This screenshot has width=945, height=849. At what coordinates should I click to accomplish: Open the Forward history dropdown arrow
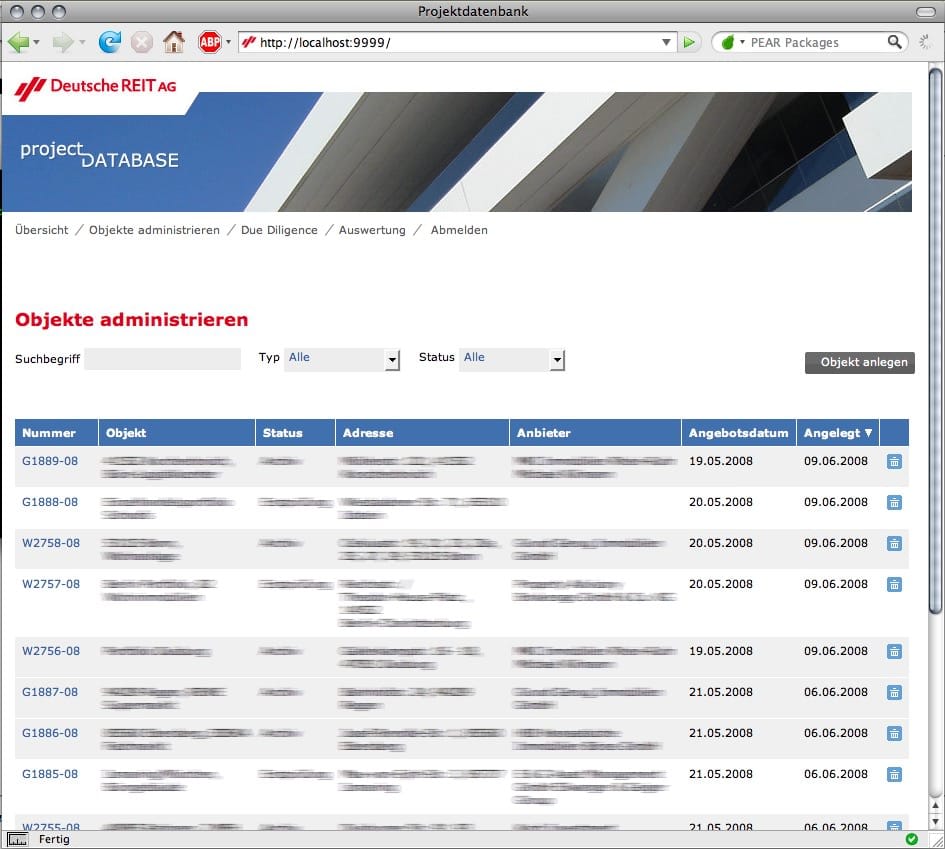pos(82,42)
